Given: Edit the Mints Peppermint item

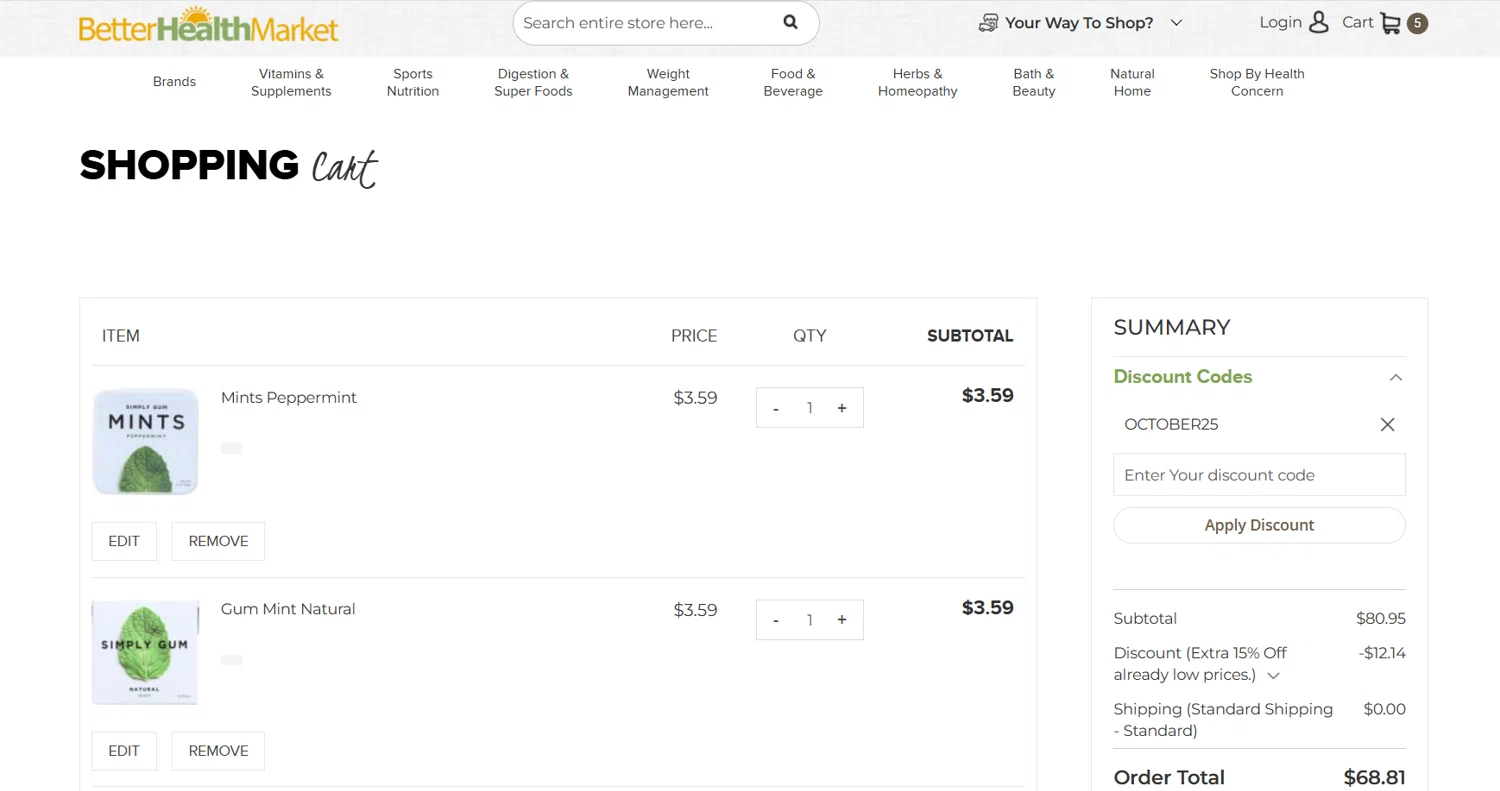Looking at the screenshot, I should tap(124, 541).
